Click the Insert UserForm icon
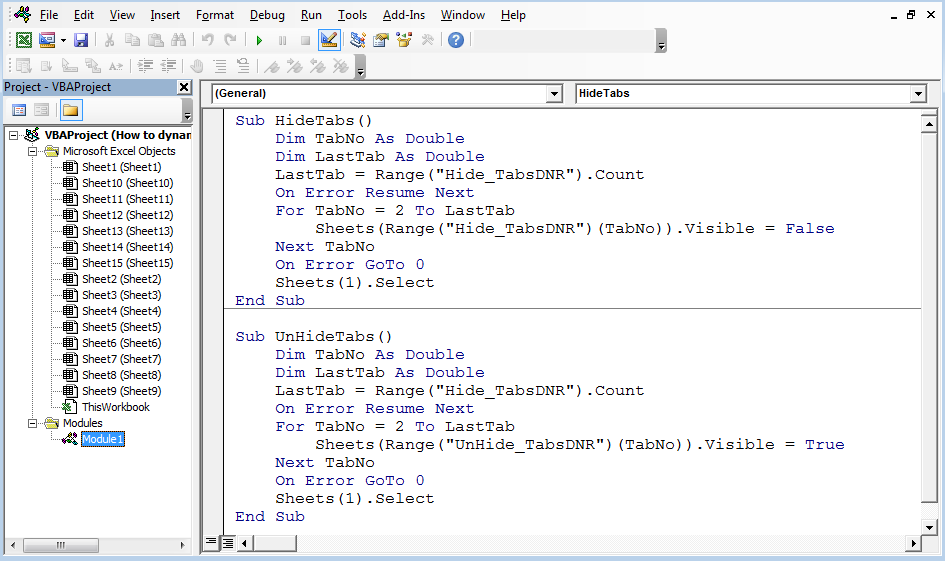This screenshot has height=561, width=945. (47, 40)
